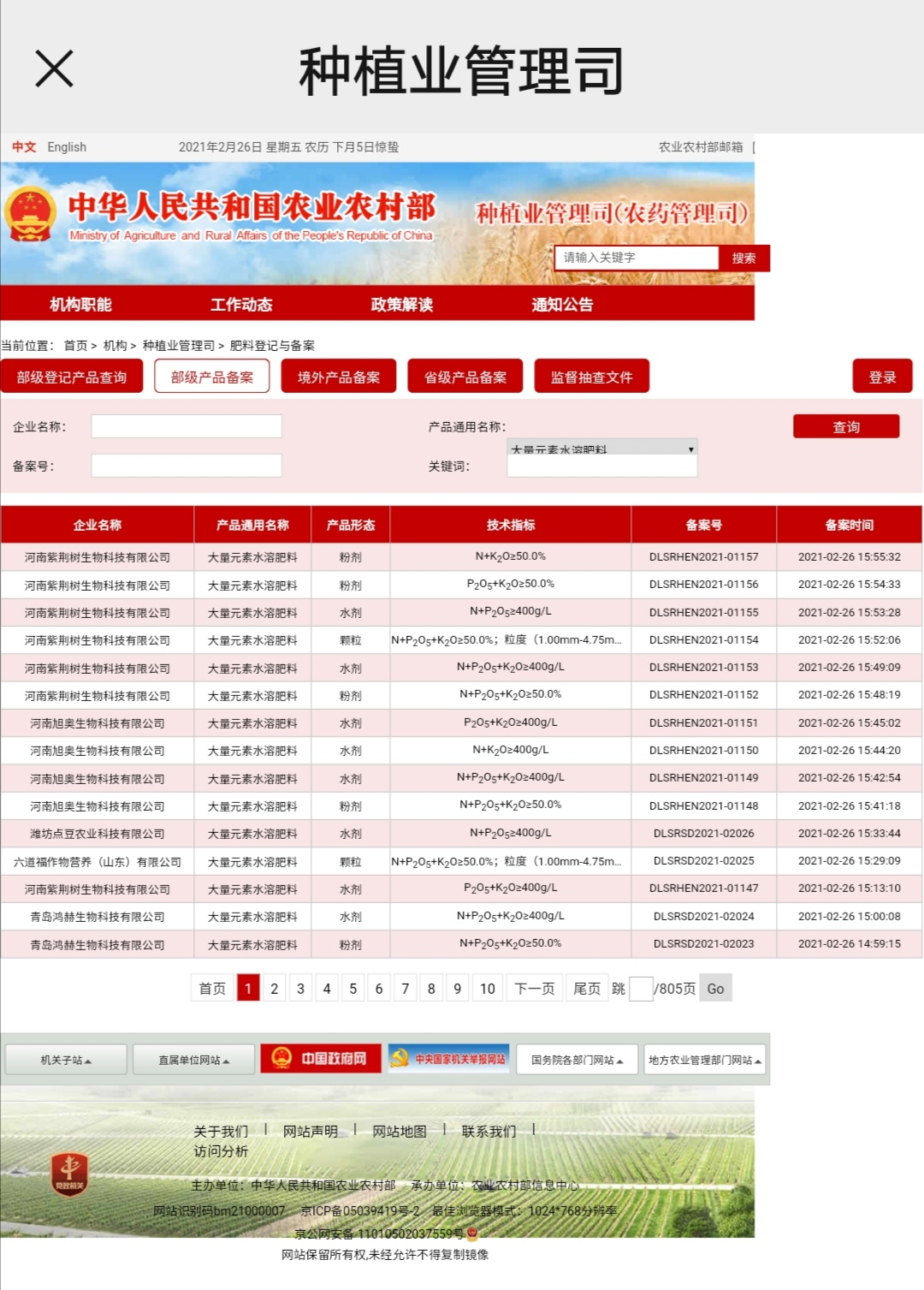The image size is (924, 1290).
Task: Expand 国务院各部门网站 dropdown
Action: (577, 1060)
